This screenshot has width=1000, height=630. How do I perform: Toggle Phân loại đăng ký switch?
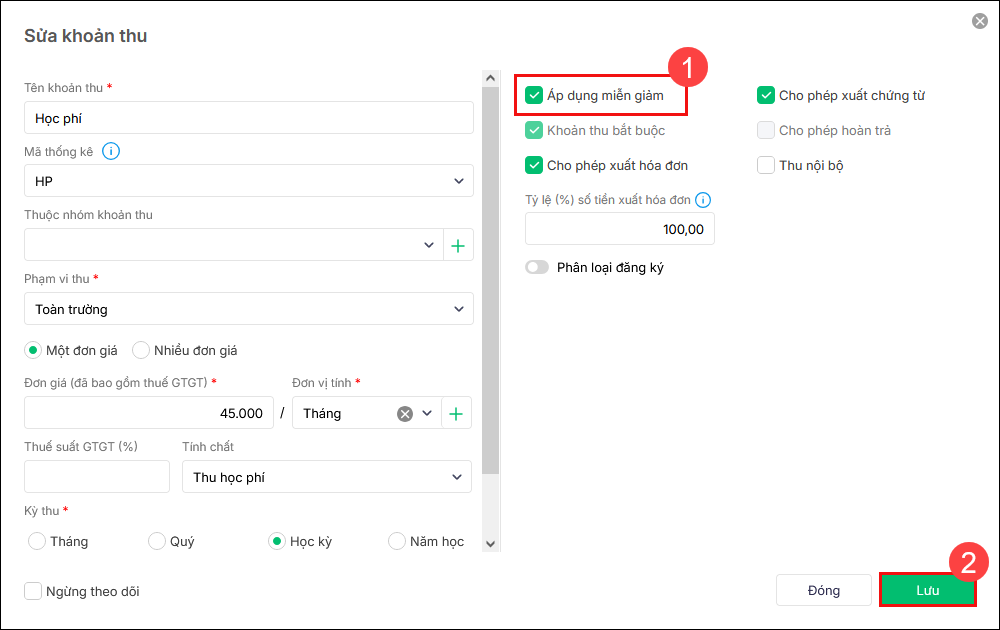pos(538,267)
